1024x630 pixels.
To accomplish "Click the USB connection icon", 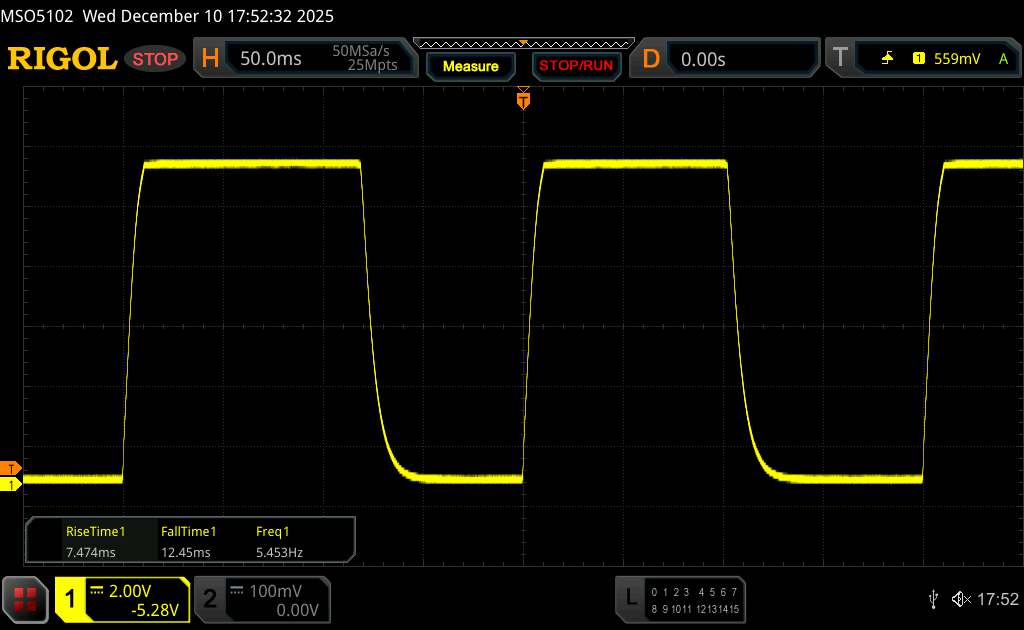I will [934, 599].
